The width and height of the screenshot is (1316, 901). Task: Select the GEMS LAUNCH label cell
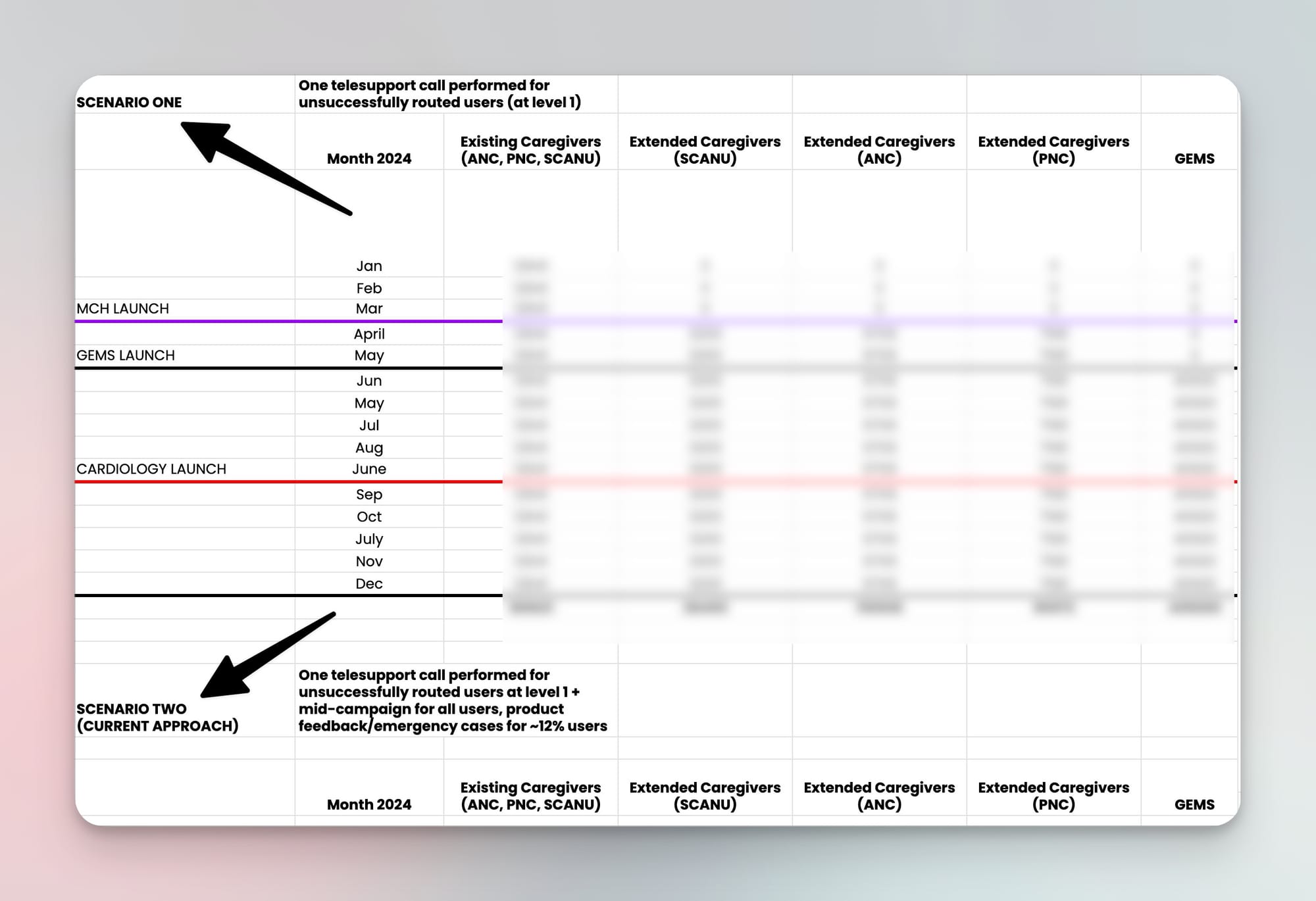pyautogui.click(x=126, y=355)
